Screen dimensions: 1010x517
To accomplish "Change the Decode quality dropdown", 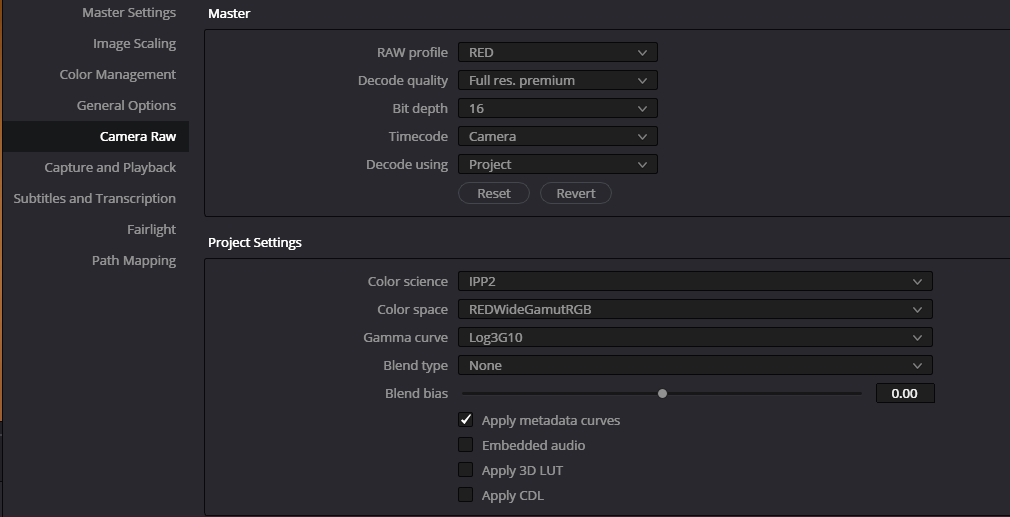I will tap(558, 80).
